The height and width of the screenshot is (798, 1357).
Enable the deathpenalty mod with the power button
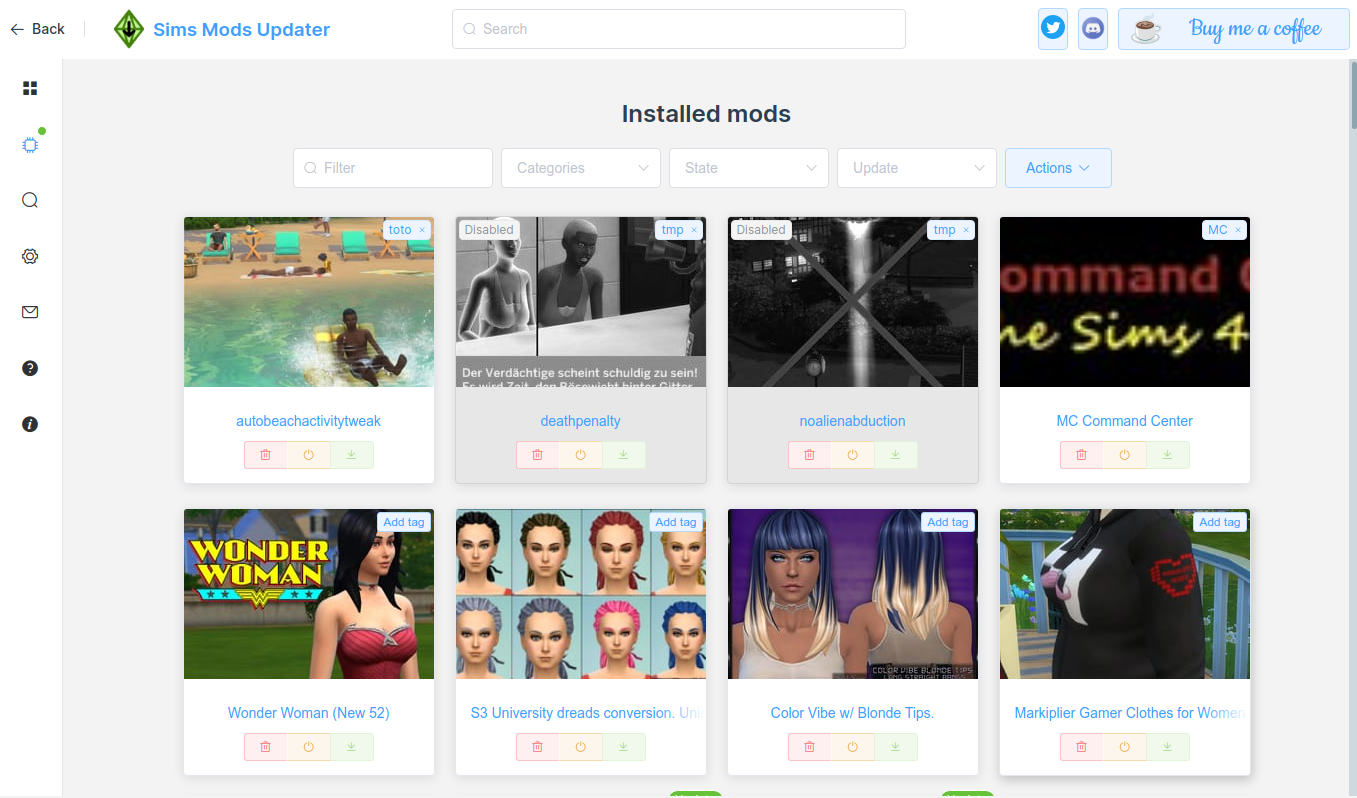pos(581,455)
